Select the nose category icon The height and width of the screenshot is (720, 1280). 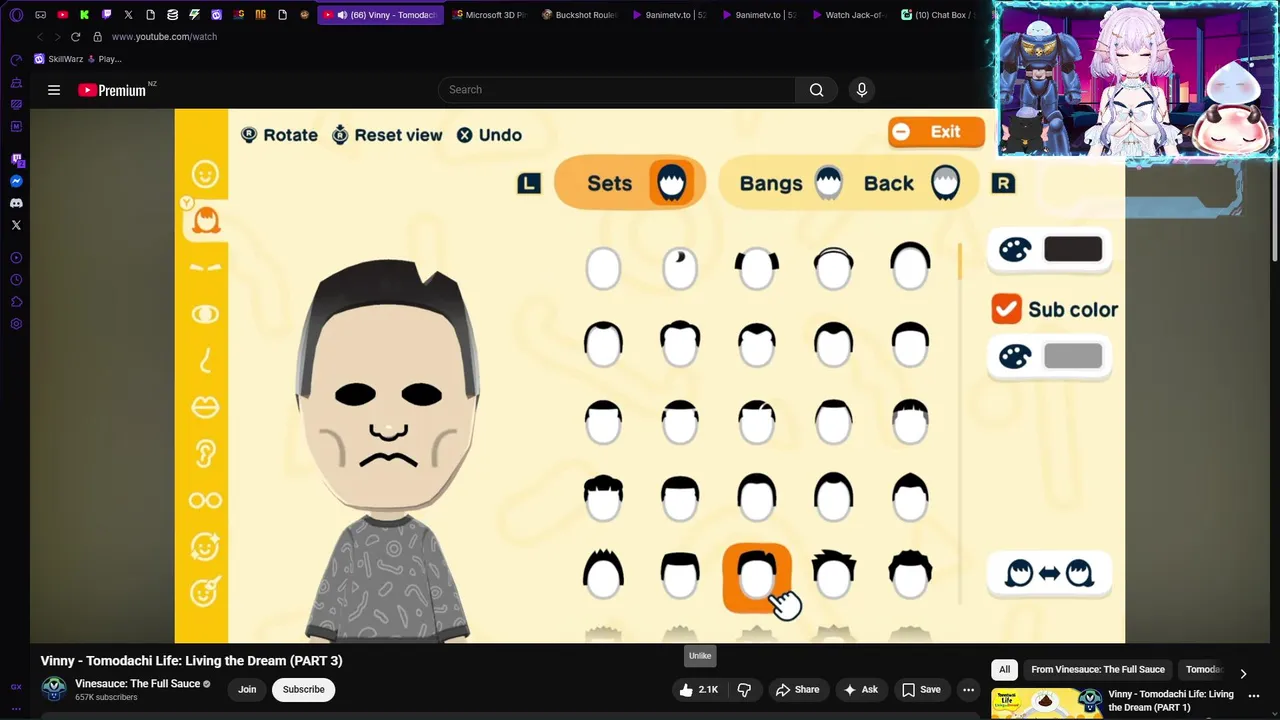(205, 361)
